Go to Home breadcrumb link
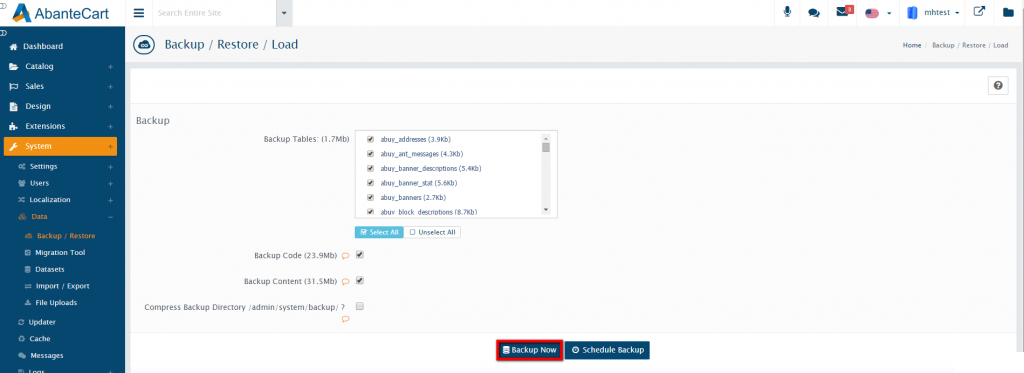The width and height of the screenshot is (1024, 373). click(912, 45)
